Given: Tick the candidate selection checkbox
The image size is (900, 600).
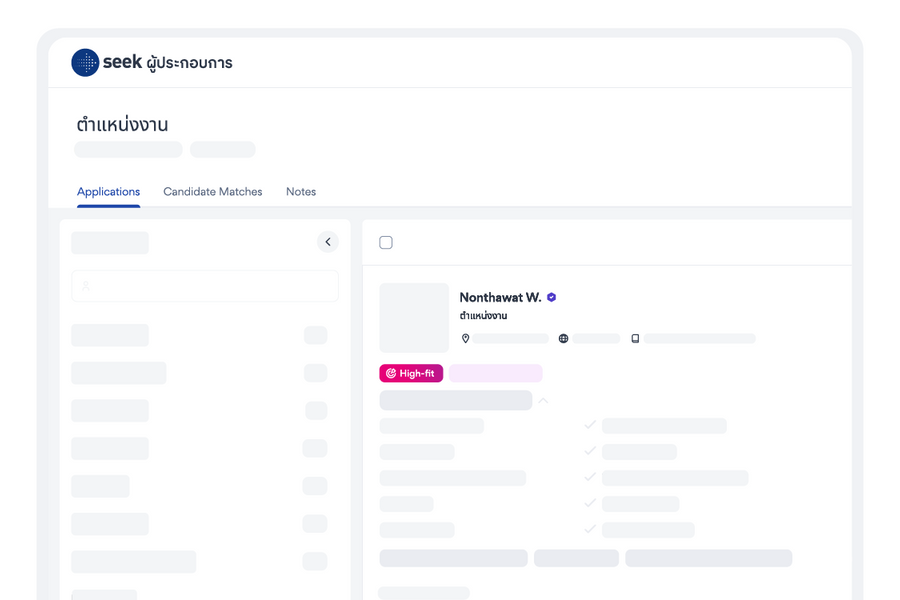Looking at the screenshot, I should point(386,242).
